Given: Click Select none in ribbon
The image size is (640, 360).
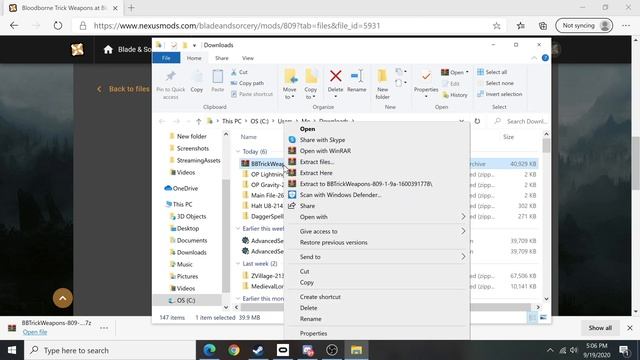Looking at the screenshot, I should [x=495, y=83].
